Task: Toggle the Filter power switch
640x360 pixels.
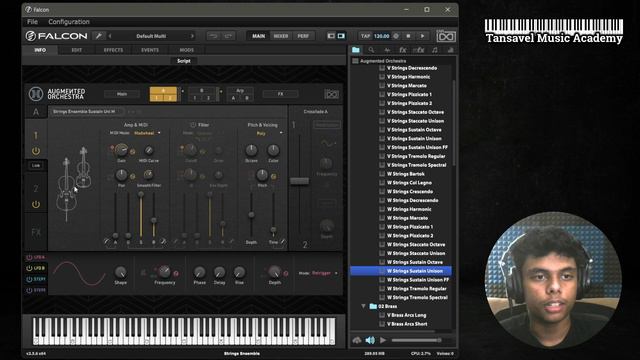Action: click(x=193, y=125)
